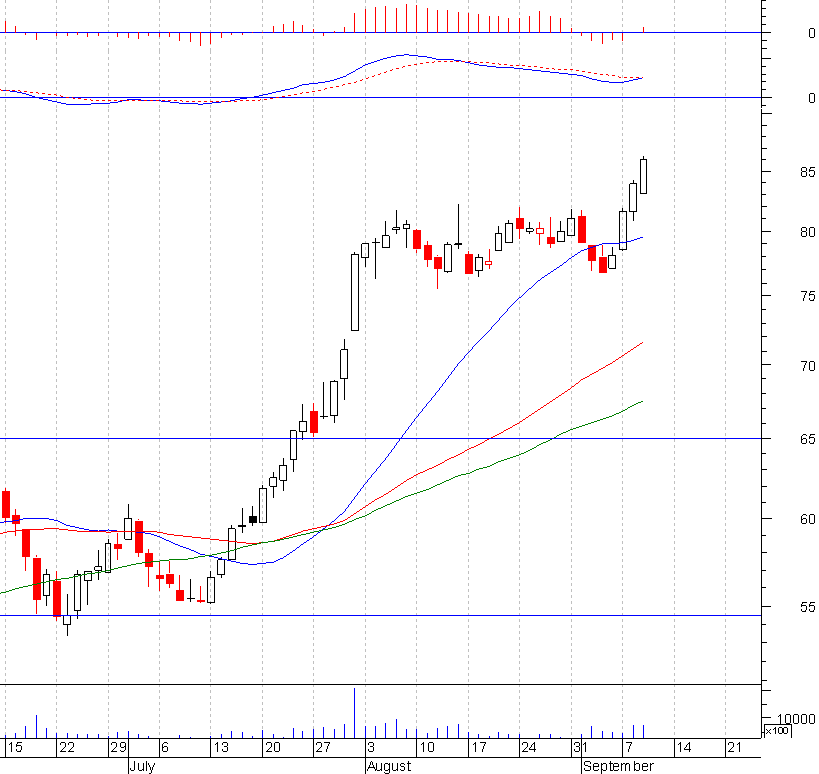Screen dimensions: 819x774
Task: Select the 80 price axis label
Action: (x=807, y=232)
